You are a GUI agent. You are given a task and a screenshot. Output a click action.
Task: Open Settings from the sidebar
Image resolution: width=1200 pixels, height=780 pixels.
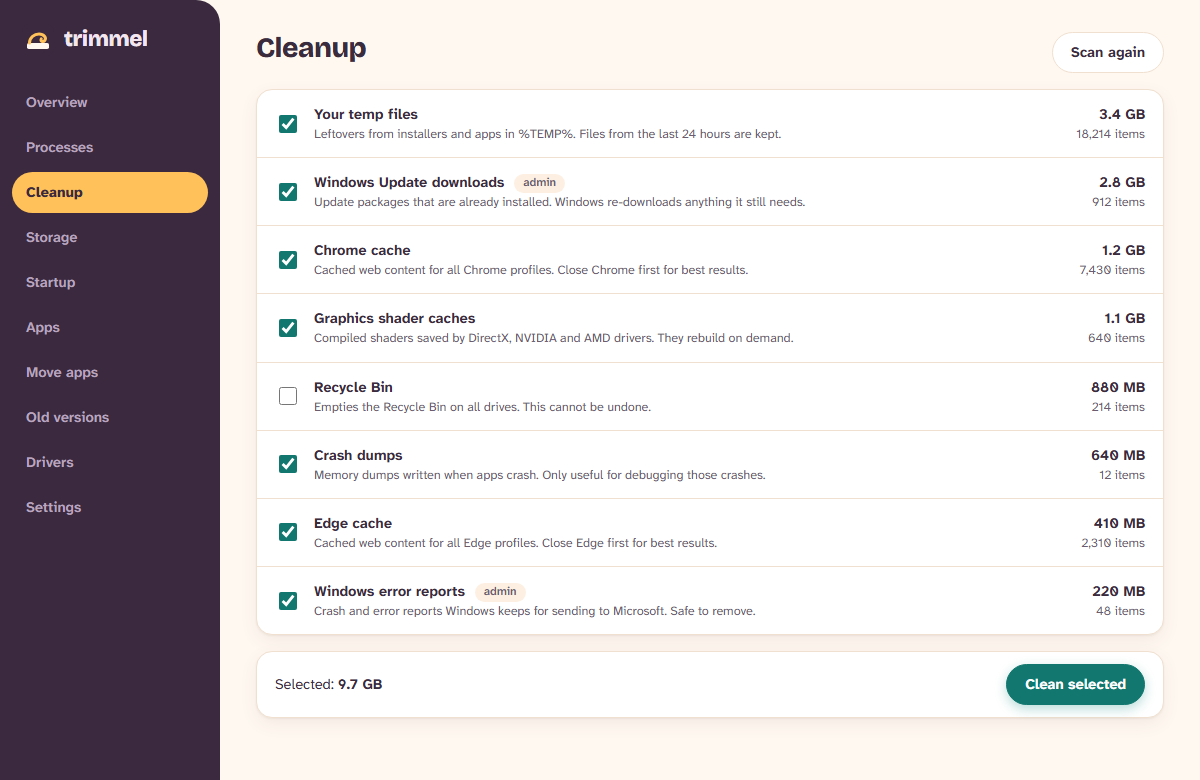point(110,507)
